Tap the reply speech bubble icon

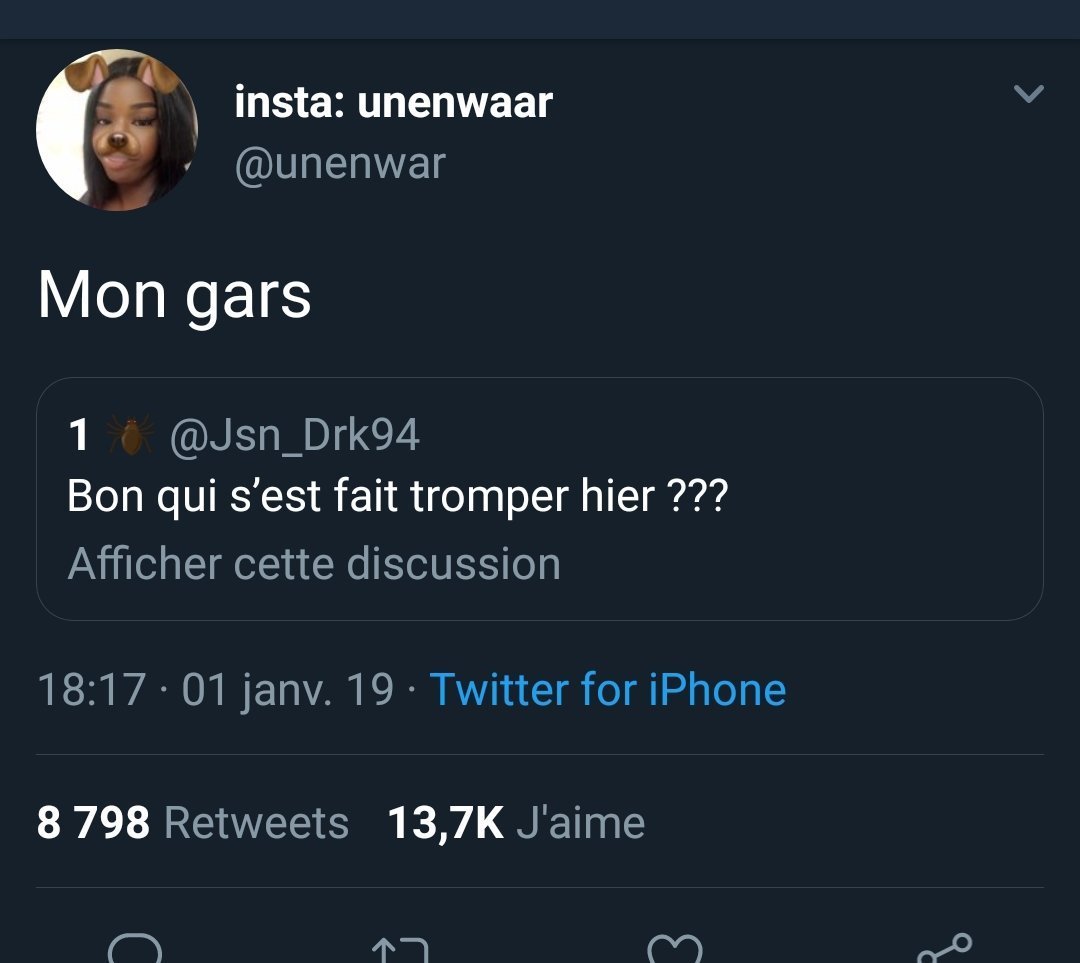click(134, 948)
